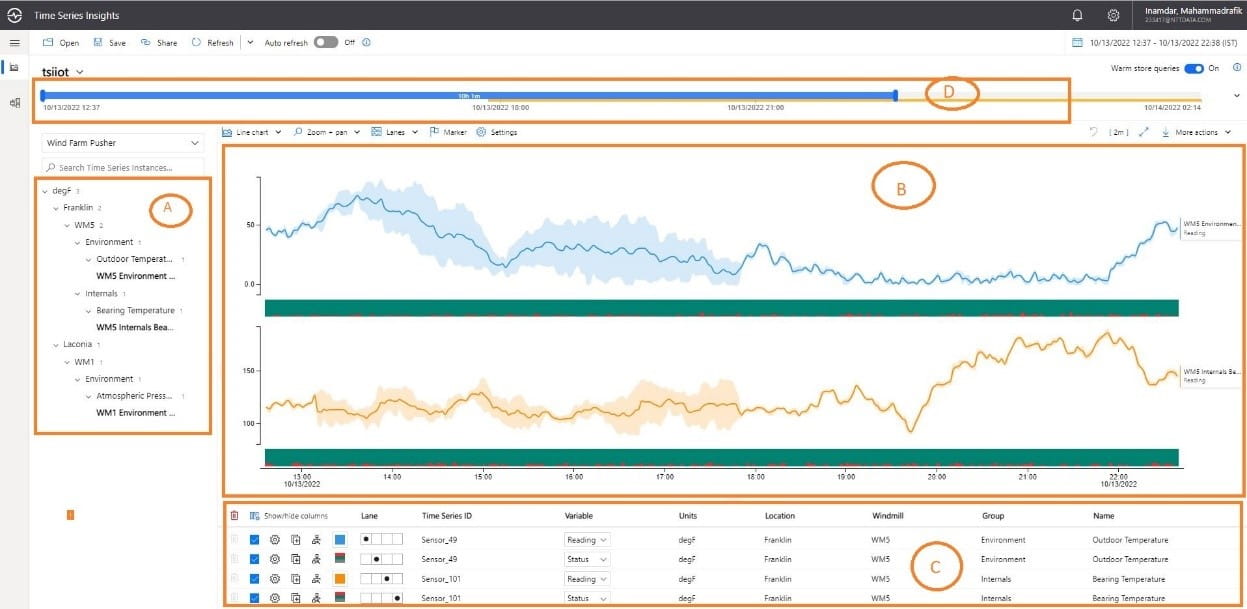The image size is (1247, 609).
Task: Toggle the Auto refresh switch
Action: click(325, 43)
